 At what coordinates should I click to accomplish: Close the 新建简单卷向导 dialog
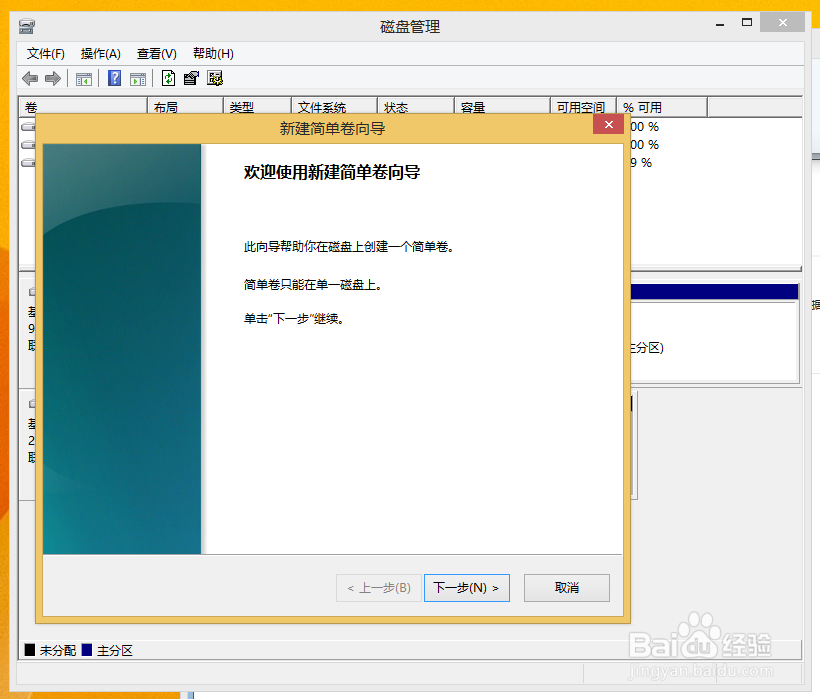(608, 124)
